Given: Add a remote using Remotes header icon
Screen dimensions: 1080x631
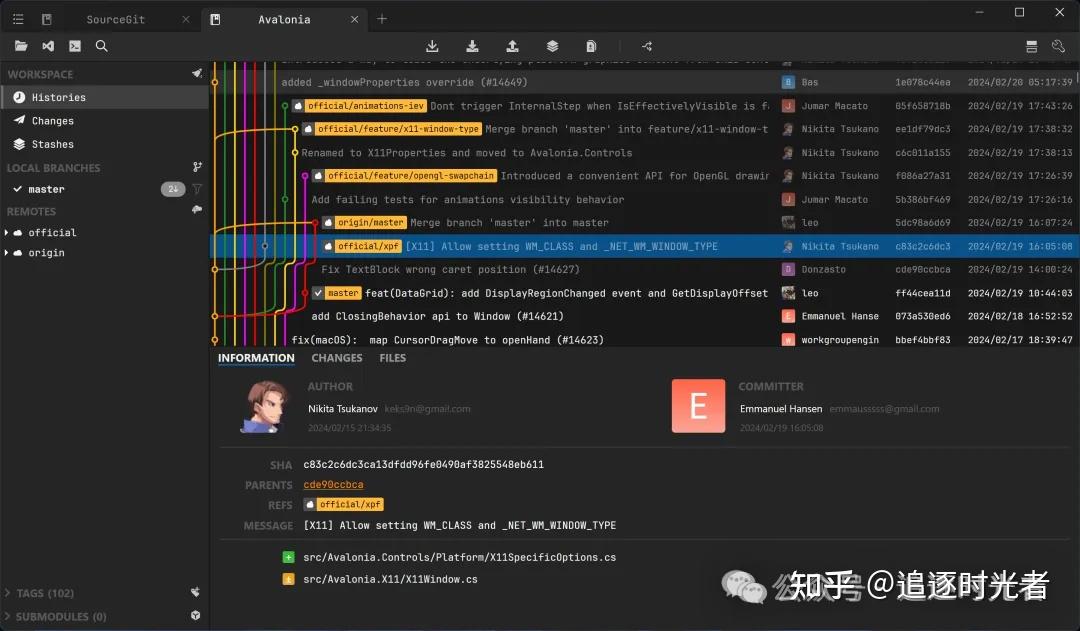Looking at the screenshot, I should click(196, 209).
